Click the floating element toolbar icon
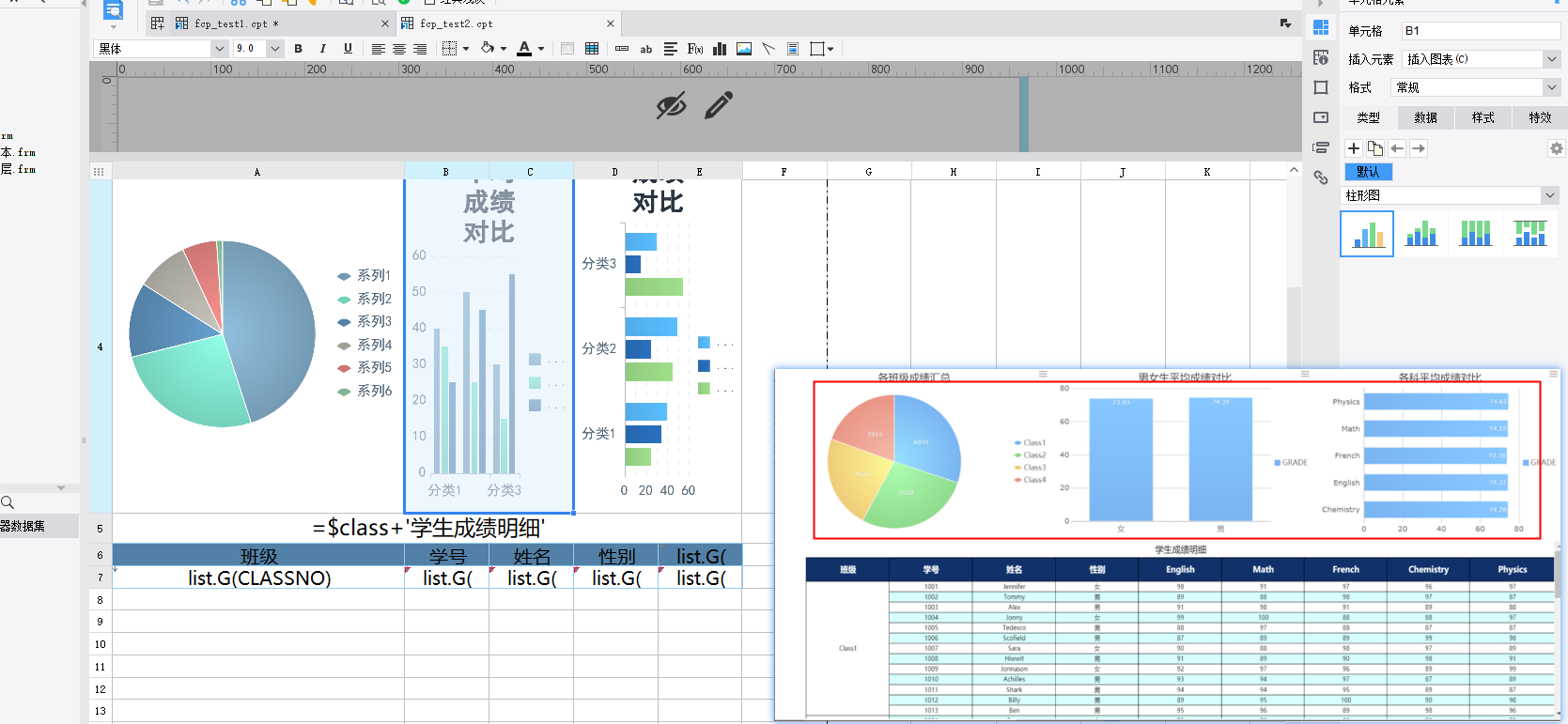The image size is (1568, 724). [x=816, y=49]
